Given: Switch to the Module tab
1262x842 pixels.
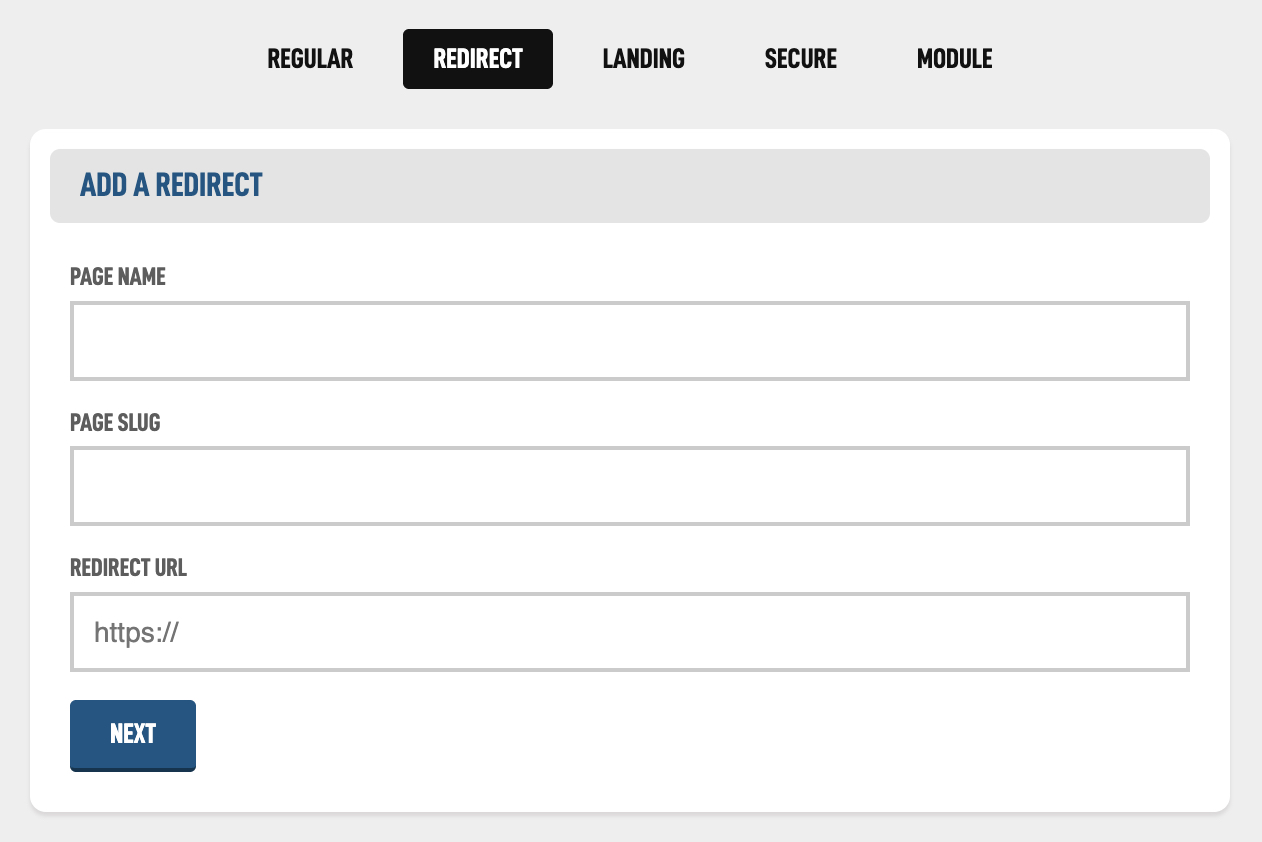Looking at the screenshot, I should click(954, 59).
